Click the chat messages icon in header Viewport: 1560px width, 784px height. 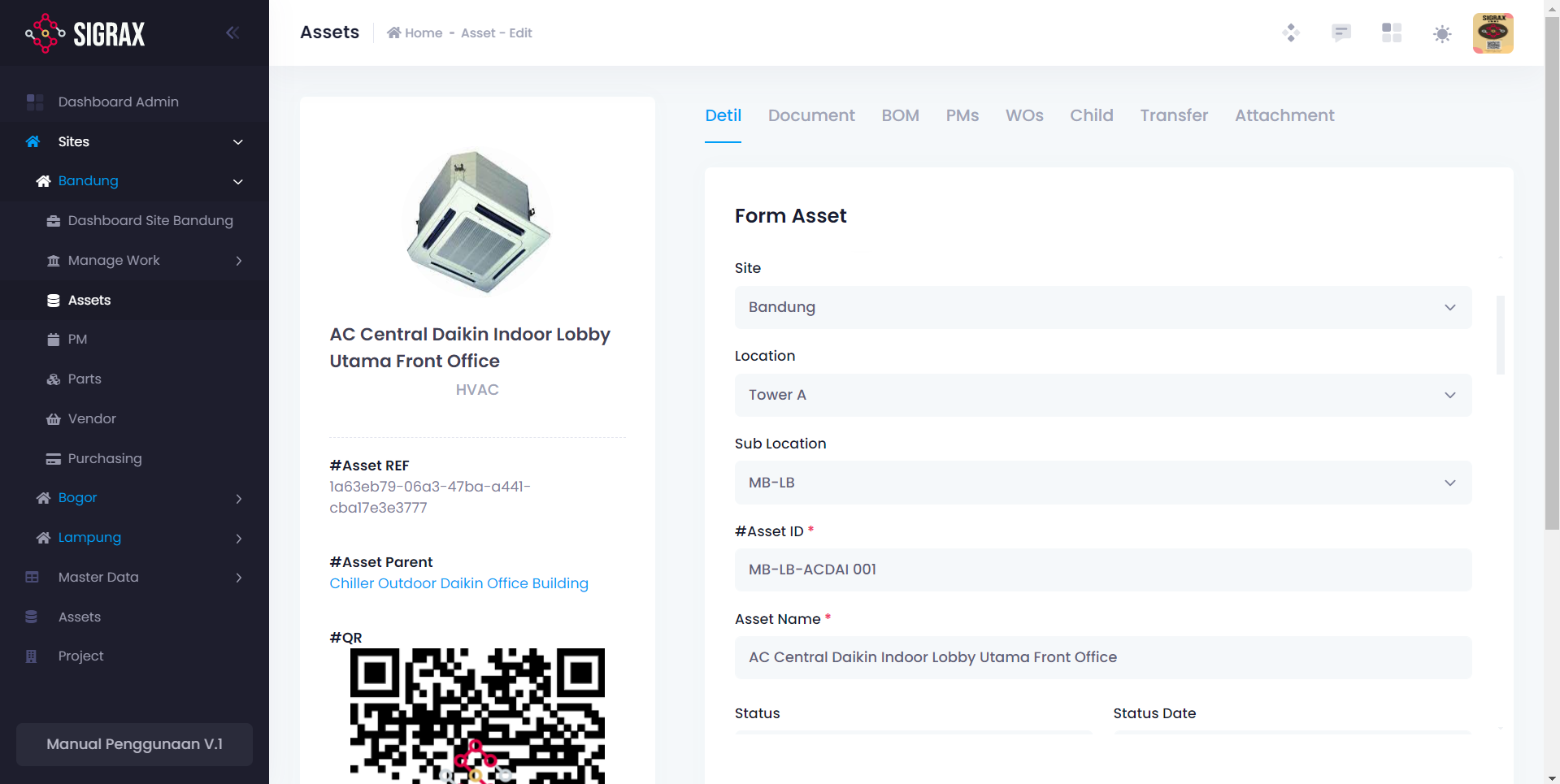pos(1341,32)
